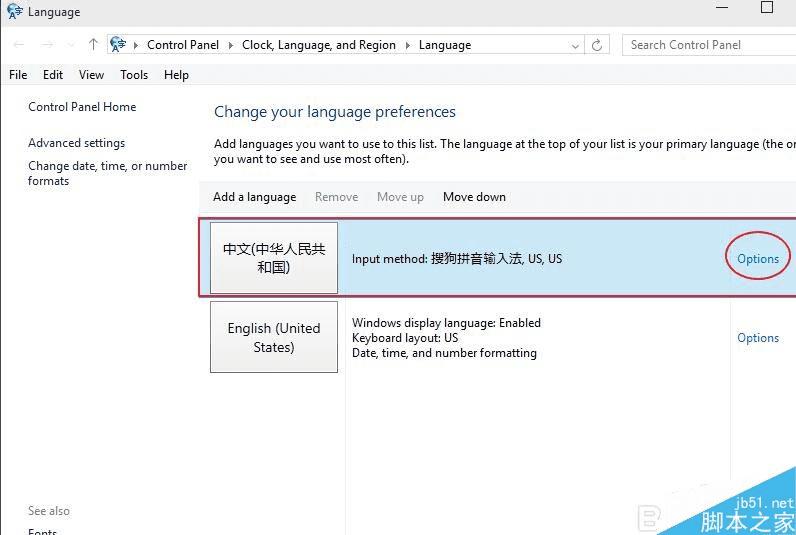
Task: Focus the Search Control Panel field
Action: 709,45
